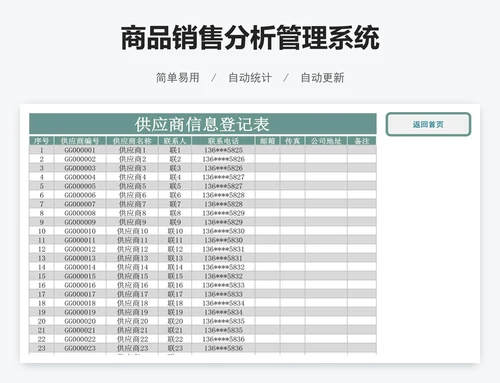The width and height of the screenshot is (500, 383).
Task: Click the 返回首页 button
Action: 428,124
